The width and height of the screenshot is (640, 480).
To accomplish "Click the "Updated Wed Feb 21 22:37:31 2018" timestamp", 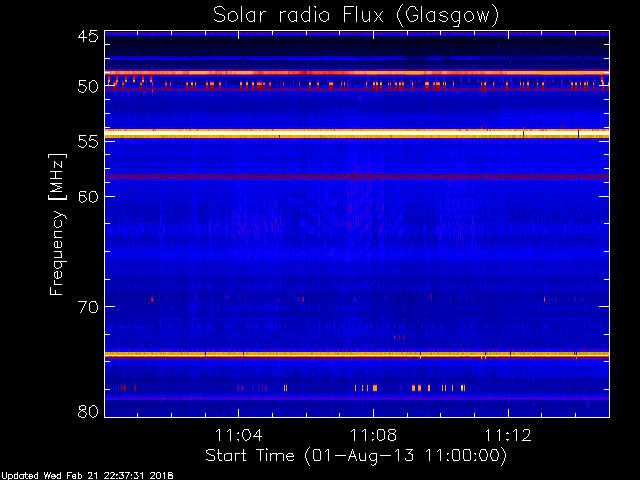I will click(87, 476).
